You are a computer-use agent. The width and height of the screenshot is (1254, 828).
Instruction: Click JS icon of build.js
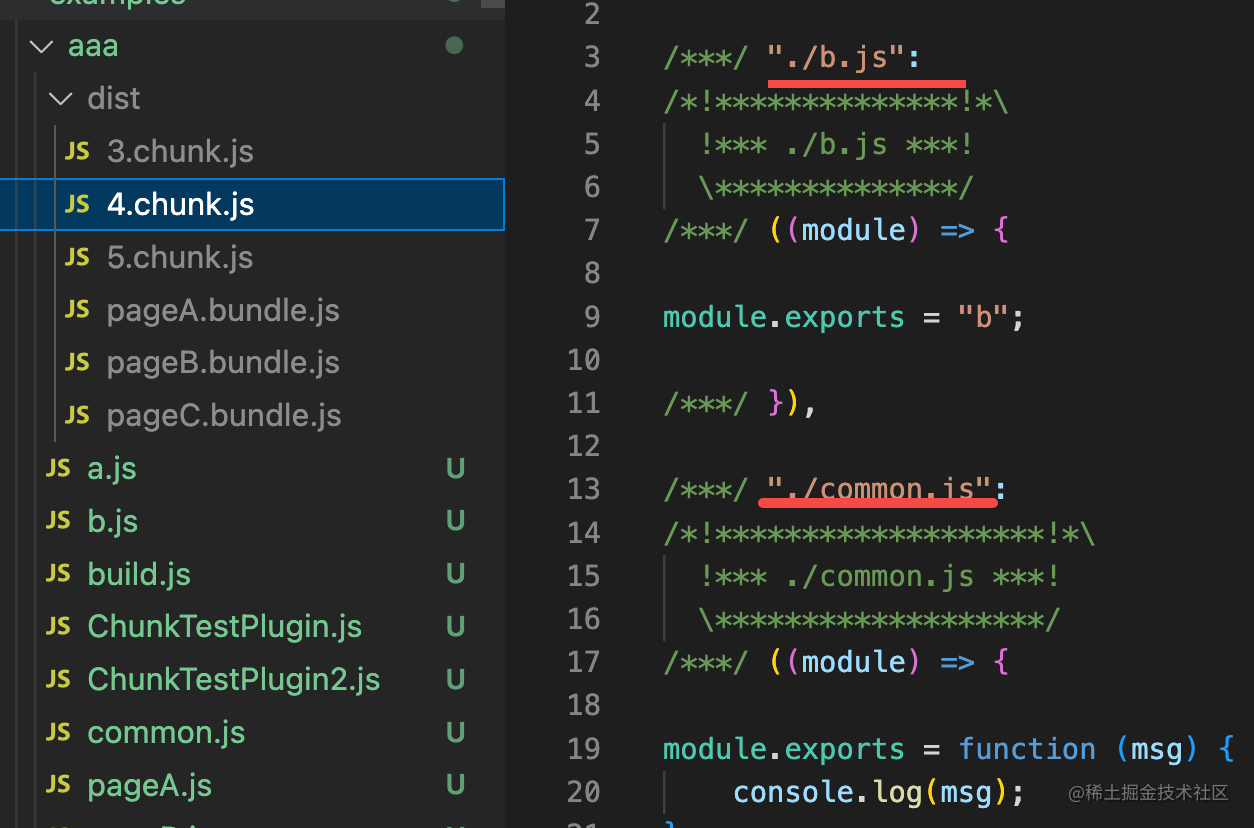[x=58, y=574]
